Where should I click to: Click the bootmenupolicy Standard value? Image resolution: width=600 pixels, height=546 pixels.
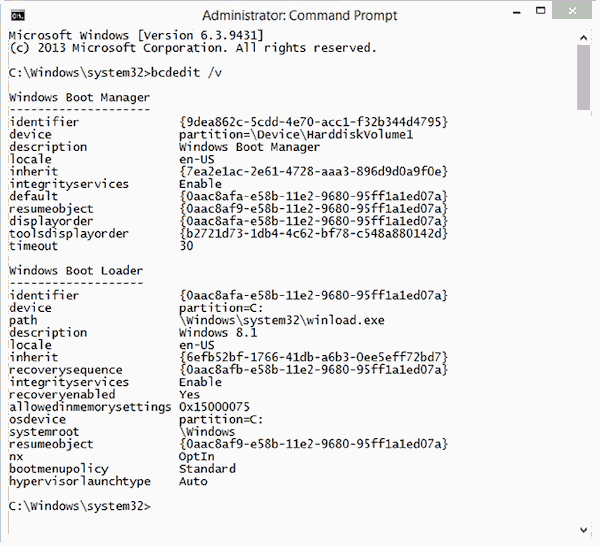[x=207, y=469]
